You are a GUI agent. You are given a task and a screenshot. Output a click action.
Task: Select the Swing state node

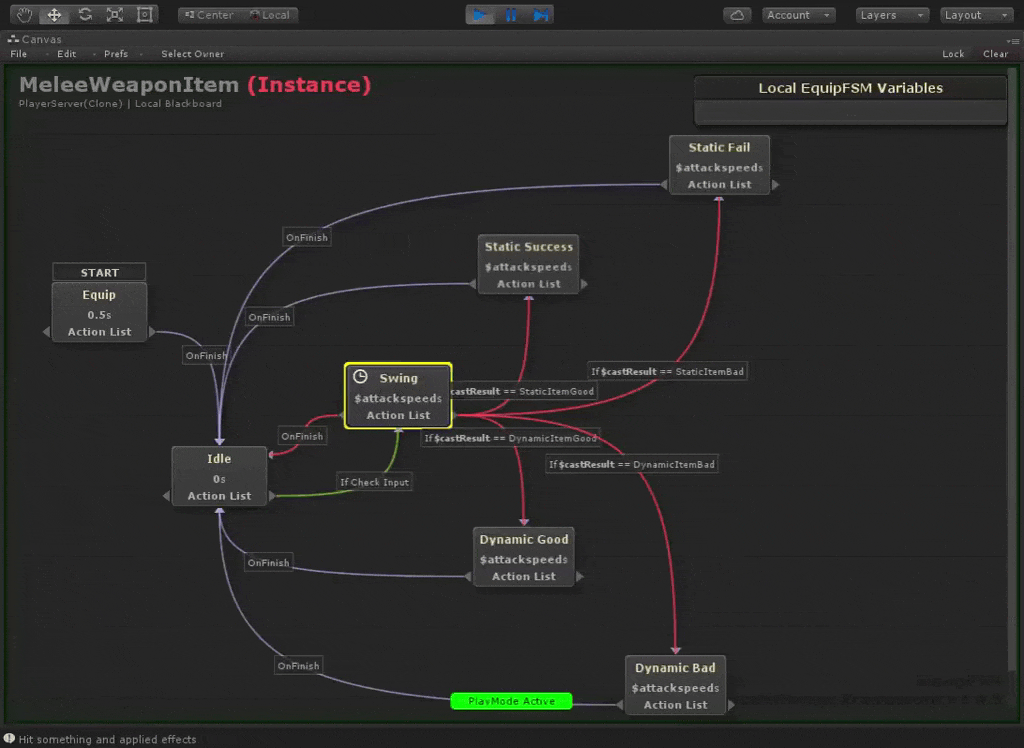pos(398,396)
